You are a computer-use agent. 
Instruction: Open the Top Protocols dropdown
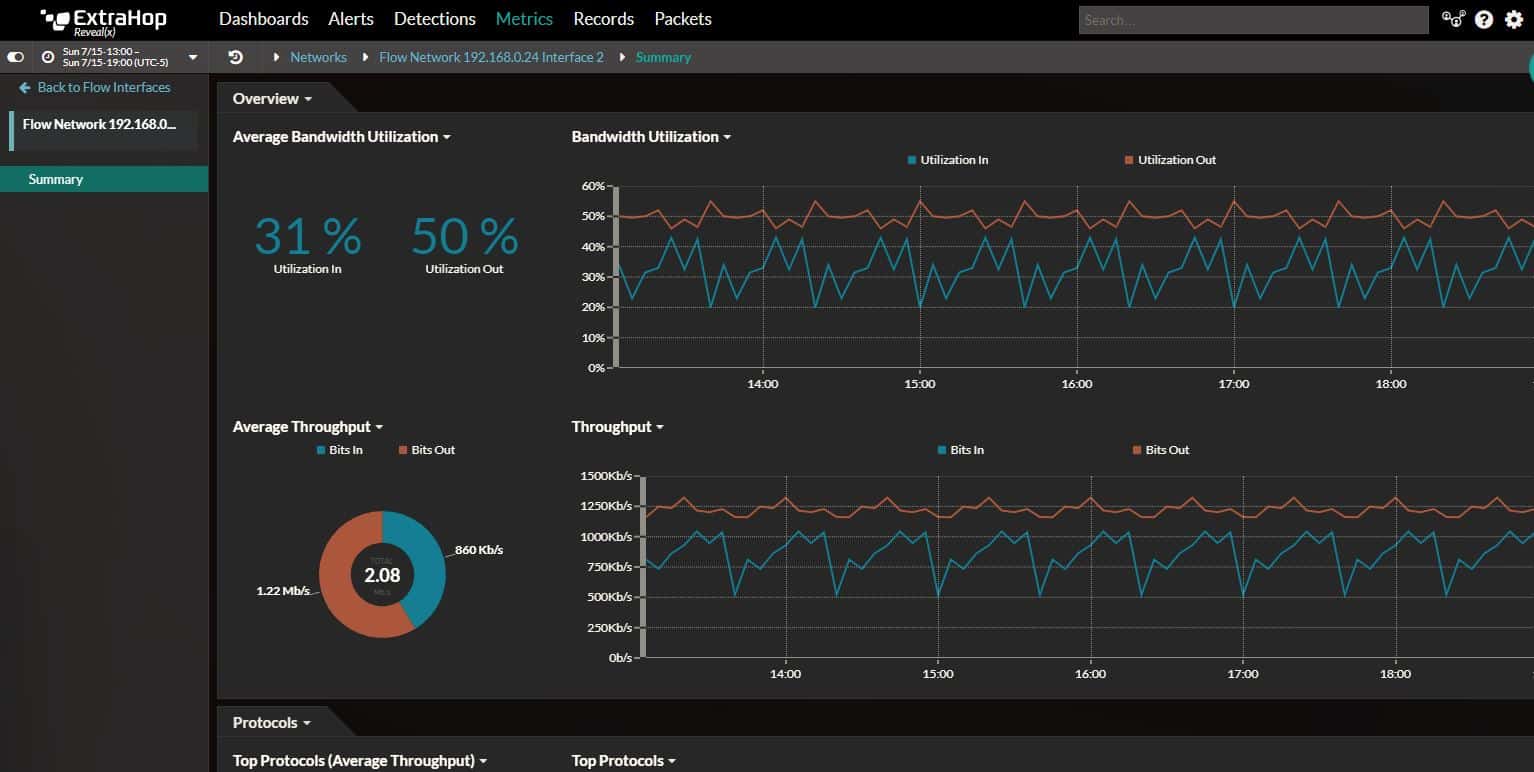click(x=622, y=760)
